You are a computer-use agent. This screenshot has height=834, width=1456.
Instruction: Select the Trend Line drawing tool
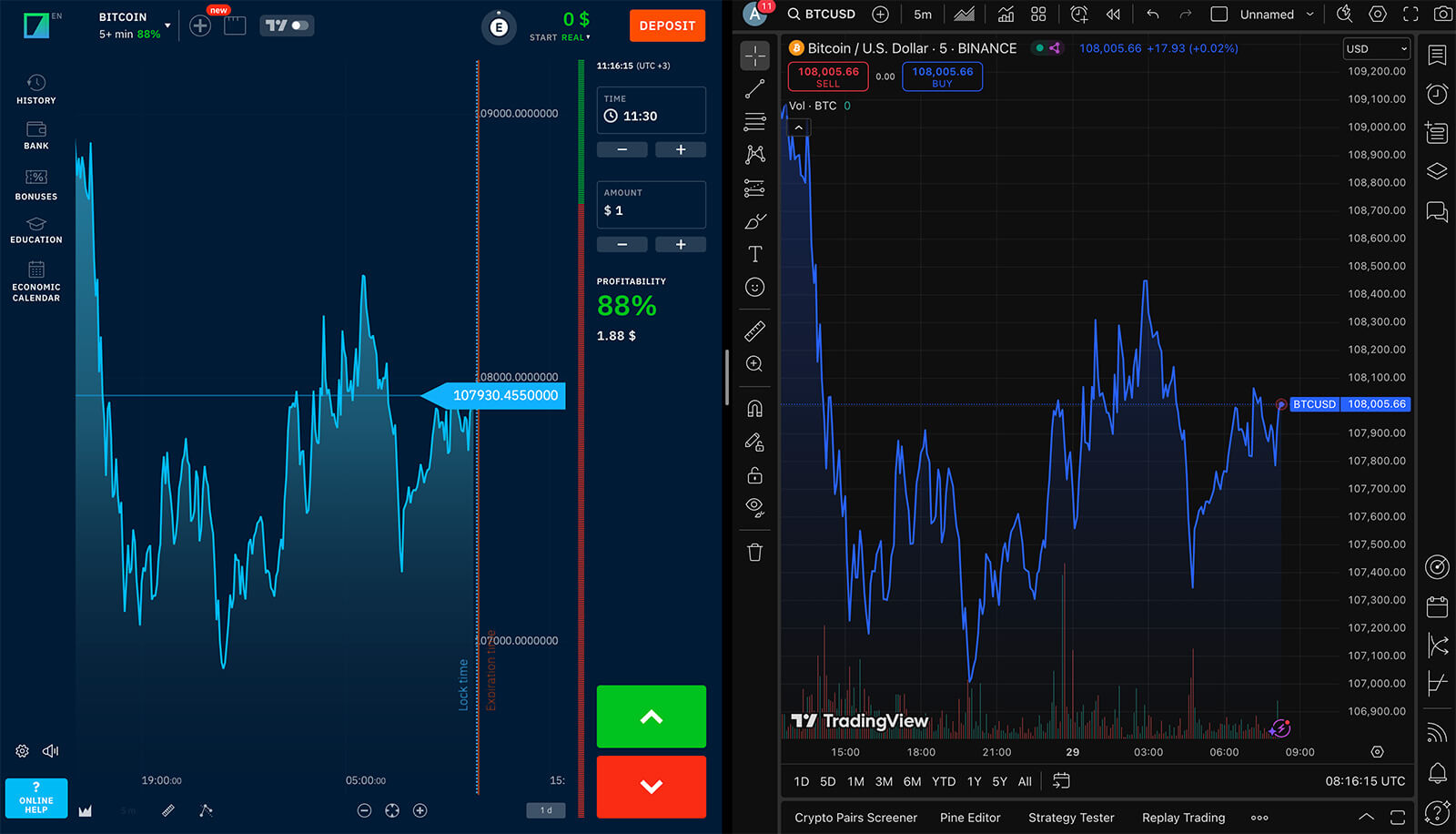pos(754,89)
